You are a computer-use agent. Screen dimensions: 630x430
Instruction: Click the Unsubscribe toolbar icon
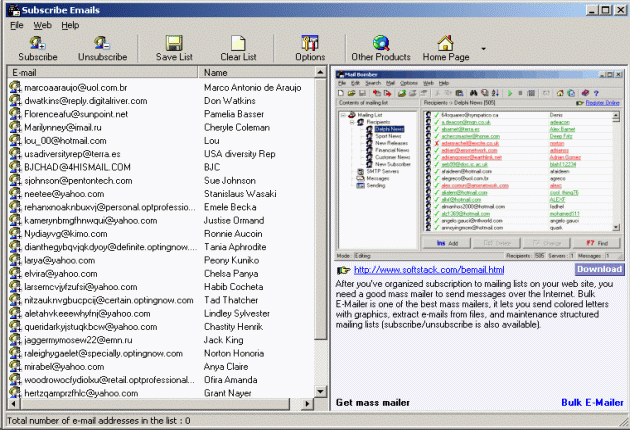[x=101, y=42]
